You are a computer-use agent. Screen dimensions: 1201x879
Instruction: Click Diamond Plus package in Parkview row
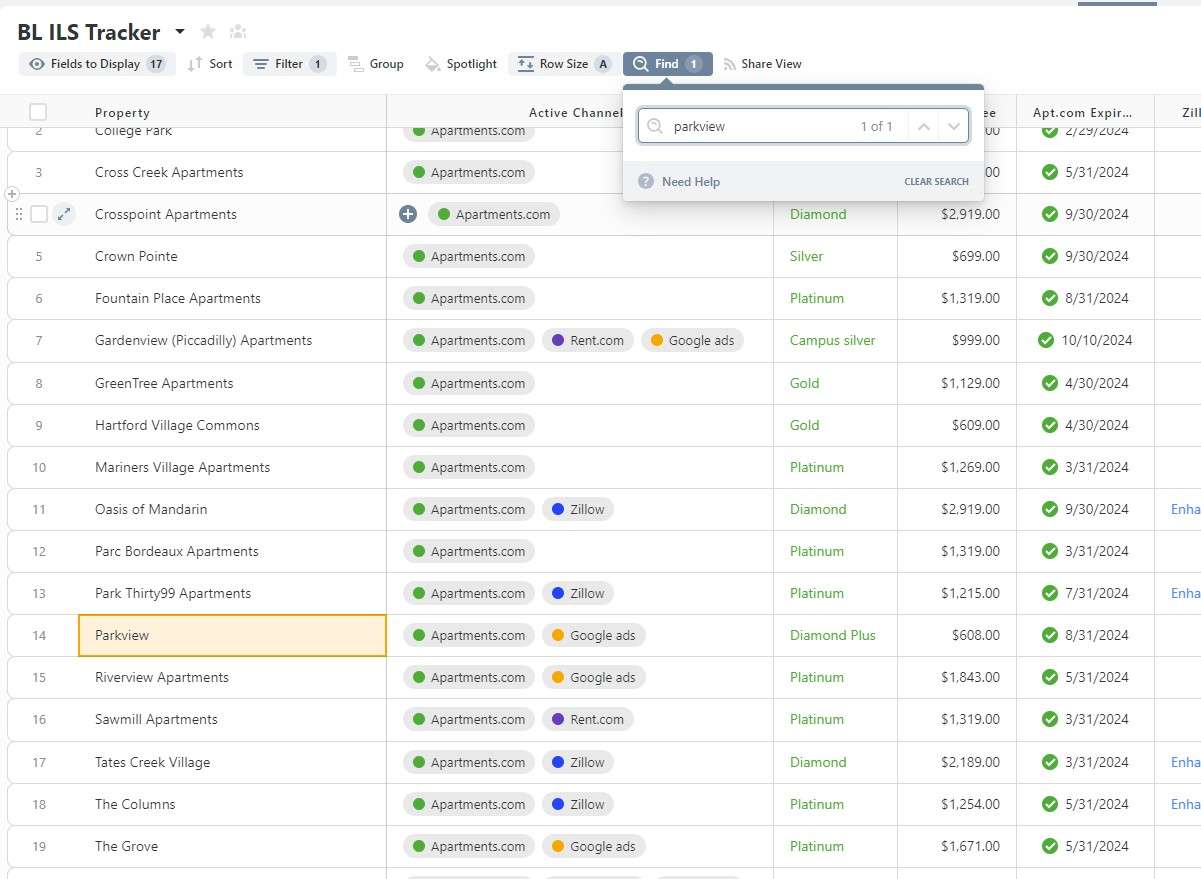(832, 635)
